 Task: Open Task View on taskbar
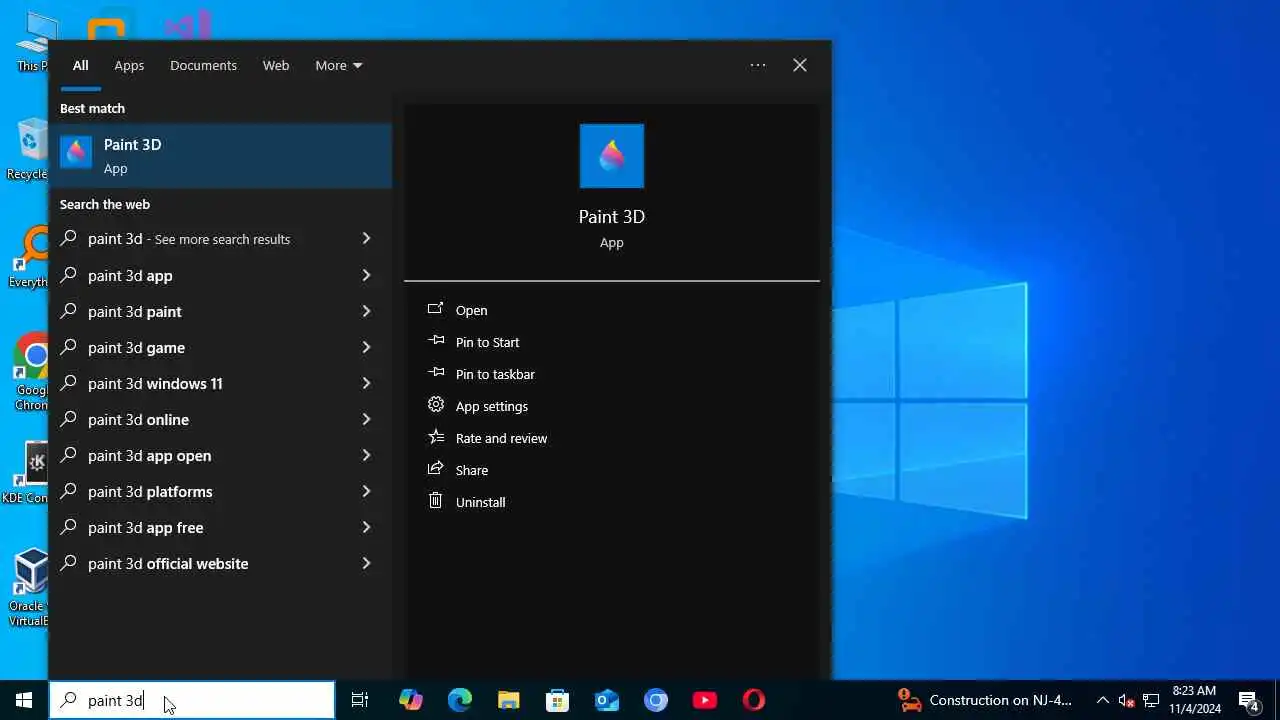[360, 700]
